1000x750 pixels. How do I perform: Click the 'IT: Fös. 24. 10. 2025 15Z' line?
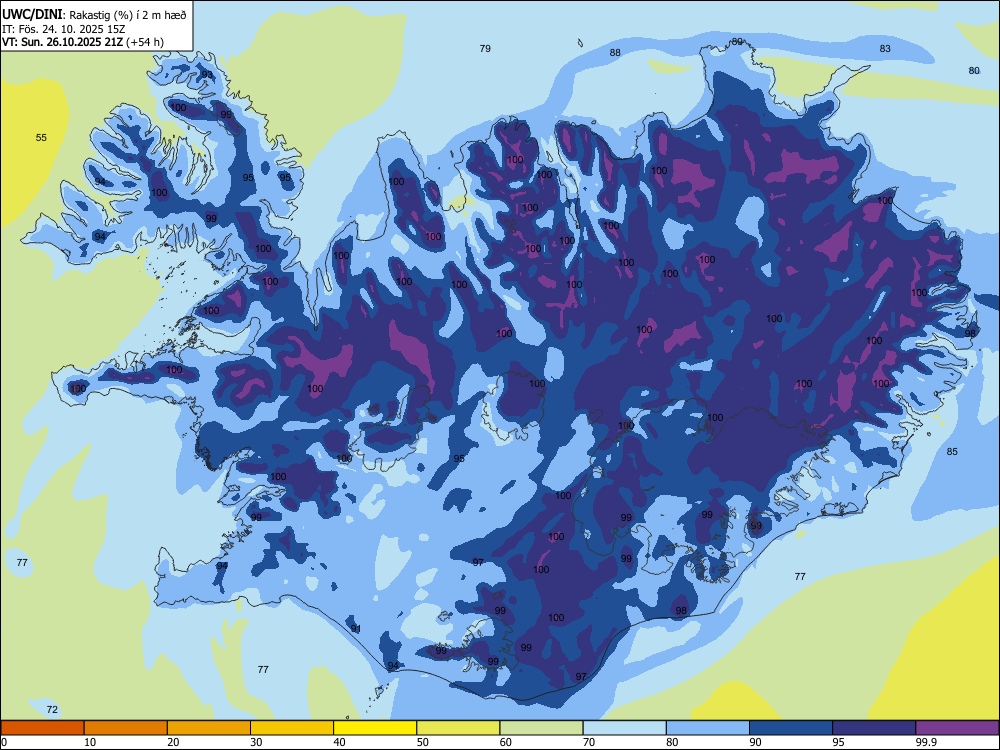(64, 29)
